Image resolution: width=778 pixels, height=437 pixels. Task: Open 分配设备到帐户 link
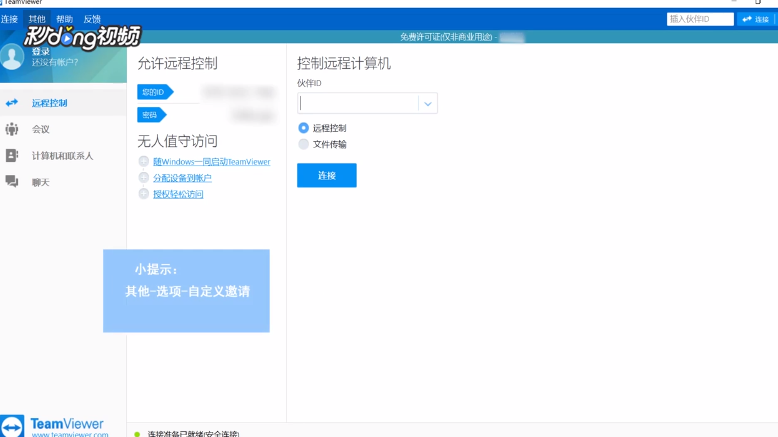(182, 178)
